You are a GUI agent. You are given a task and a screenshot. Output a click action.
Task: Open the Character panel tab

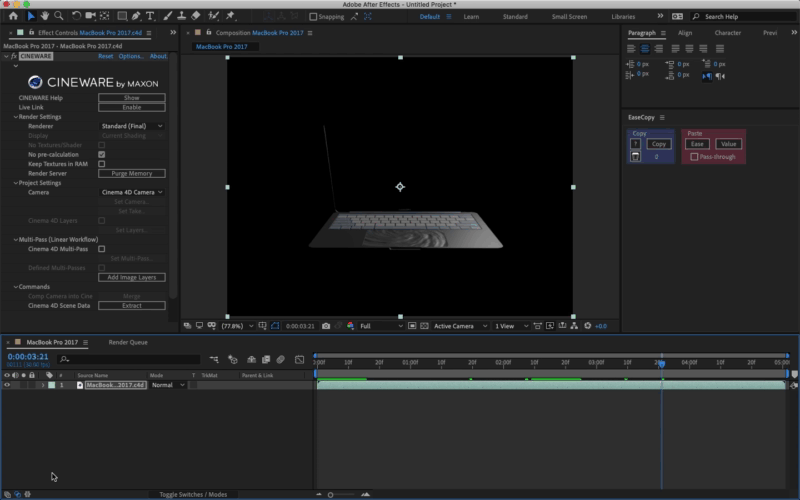pos(728,33)
